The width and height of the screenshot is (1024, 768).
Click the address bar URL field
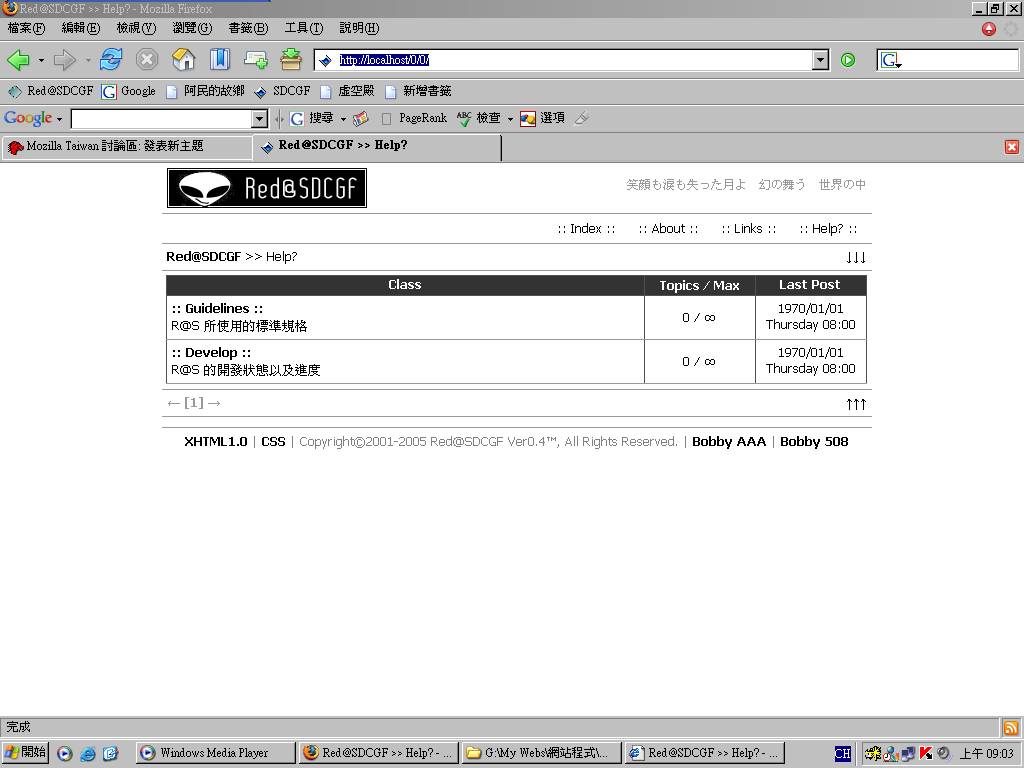tap(570, 60)
